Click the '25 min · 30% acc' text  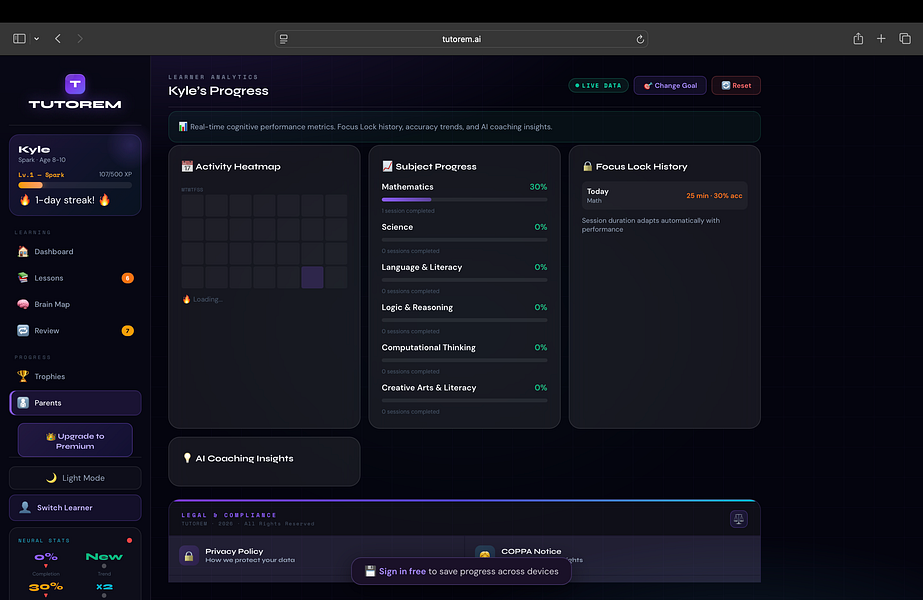pos(714,195)
